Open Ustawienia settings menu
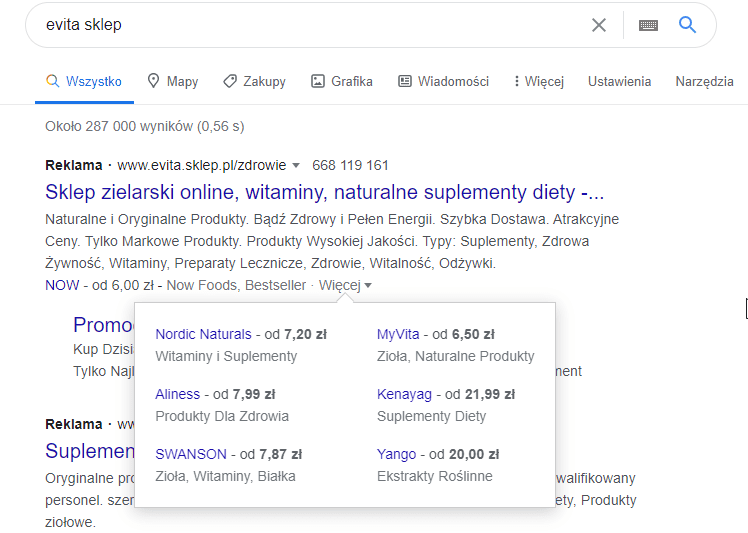748x533 pixels. pos(619,82)
